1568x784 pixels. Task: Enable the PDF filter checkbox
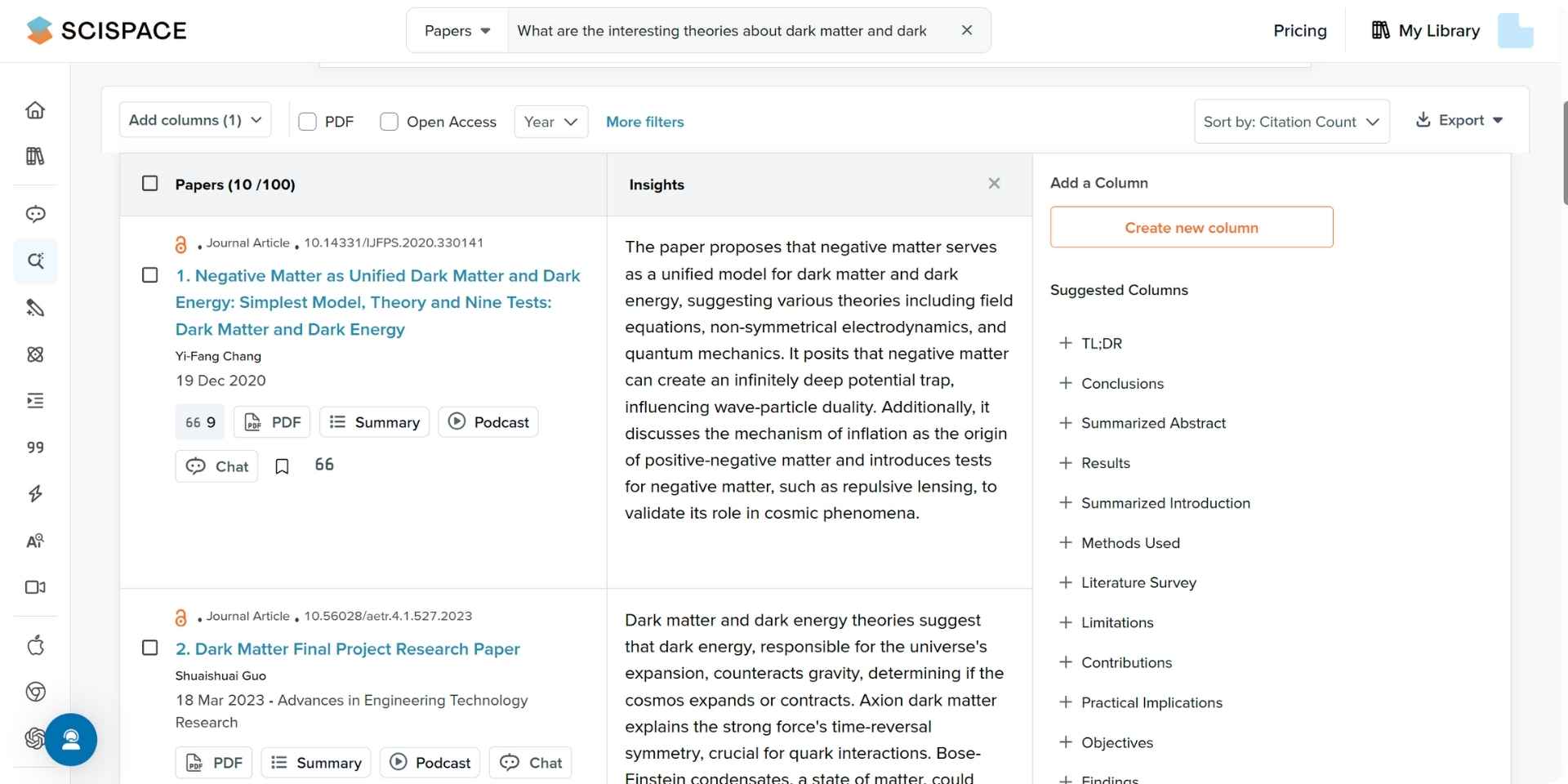coord(308,122)
